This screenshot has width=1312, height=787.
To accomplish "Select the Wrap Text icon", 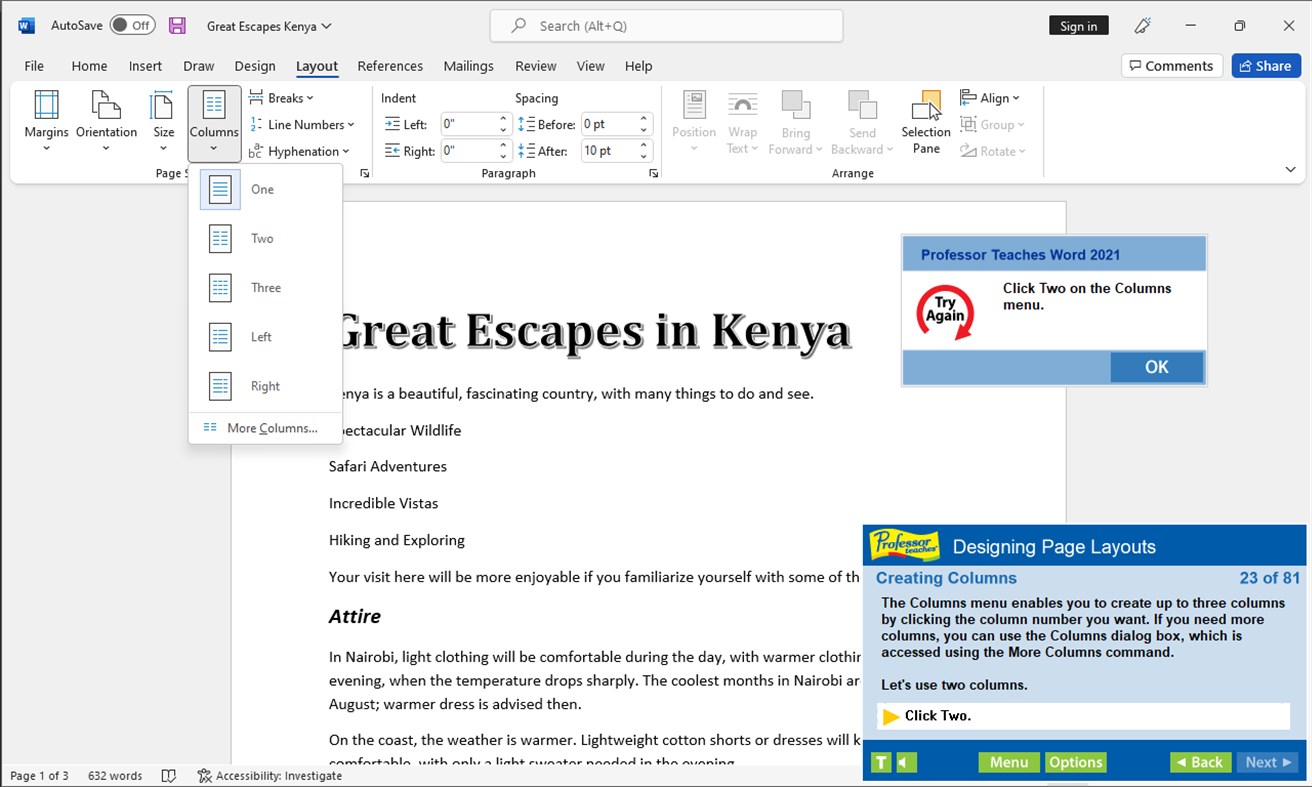I will click(742, 120).
